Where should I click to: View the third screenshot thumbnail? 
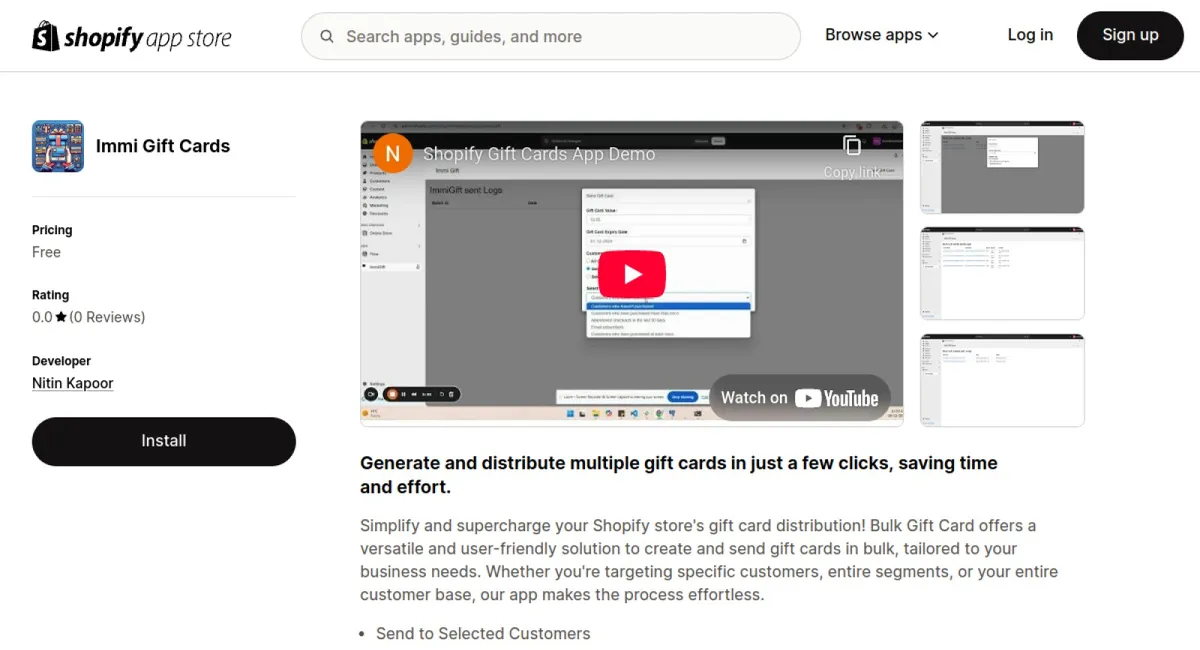(x=1002, y=380)
